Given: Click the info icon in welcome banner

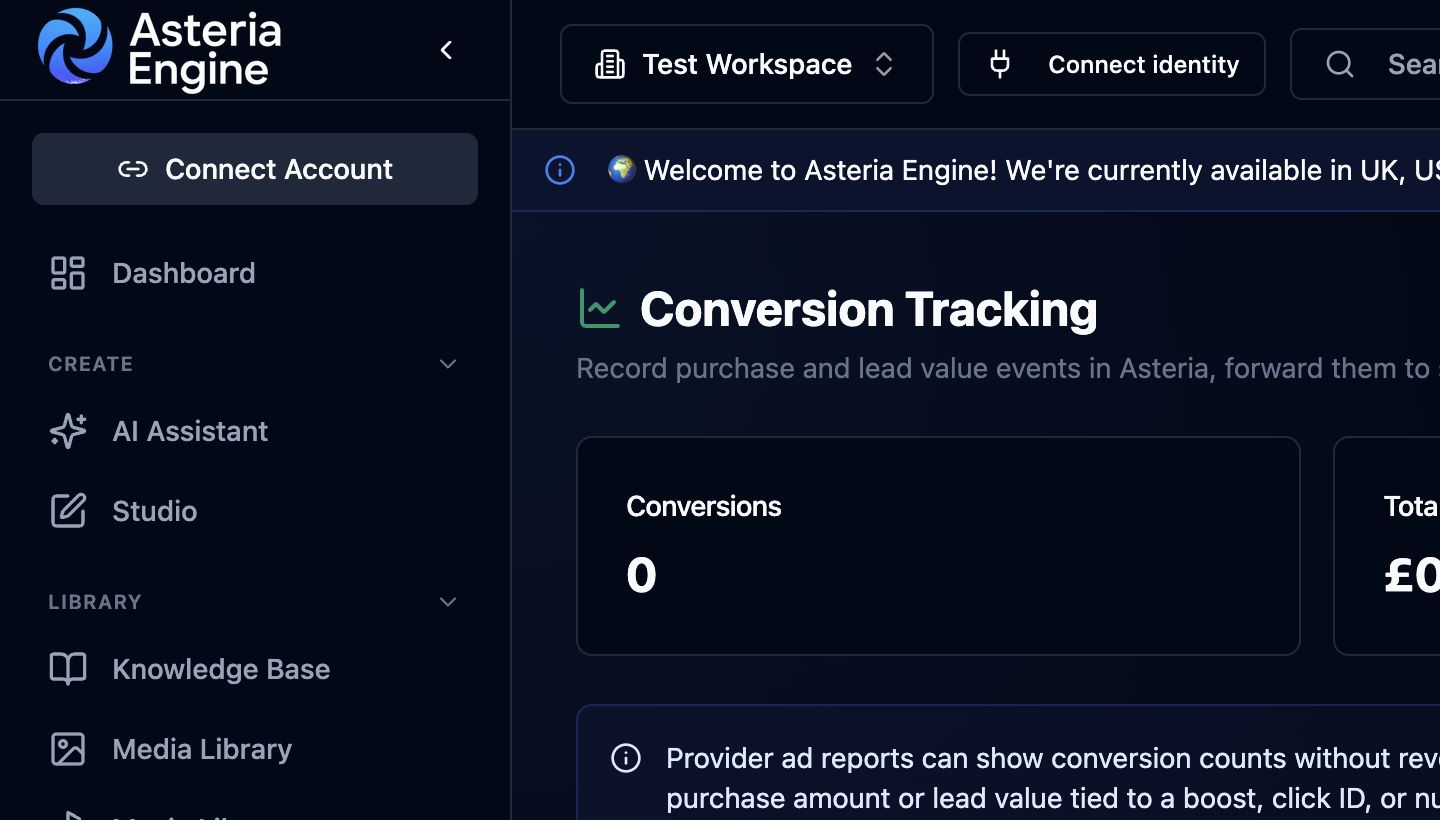Looking at the screenshot, I should tap(560, 170).
